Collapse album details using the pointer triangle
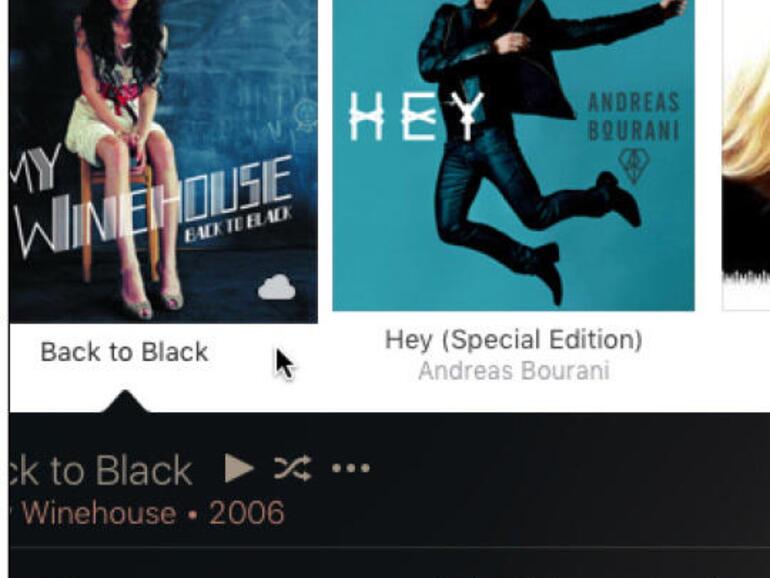 coord(125,402)
